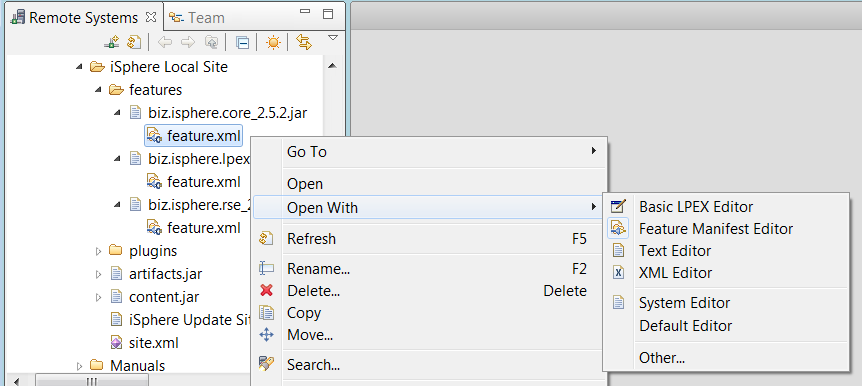Select the Manuals folder
Image resolution: width=862 pixels, height=386 pixels.
click(137, 366)
